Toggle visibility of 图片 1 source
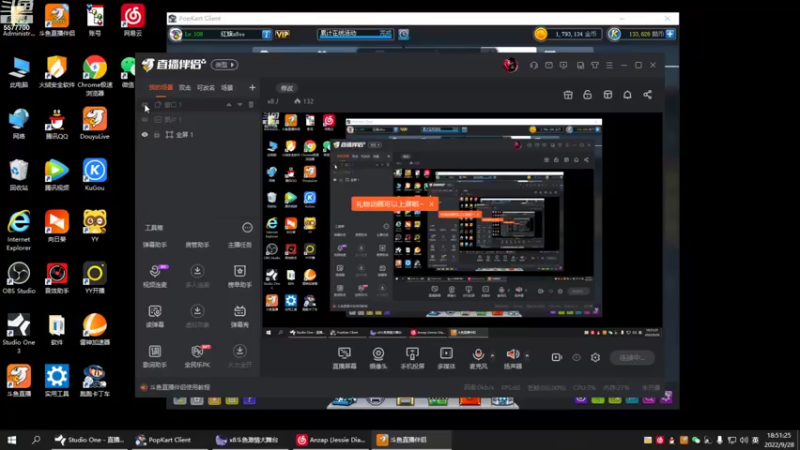This screenshot has width=800, height=450. tap(145, 119)
